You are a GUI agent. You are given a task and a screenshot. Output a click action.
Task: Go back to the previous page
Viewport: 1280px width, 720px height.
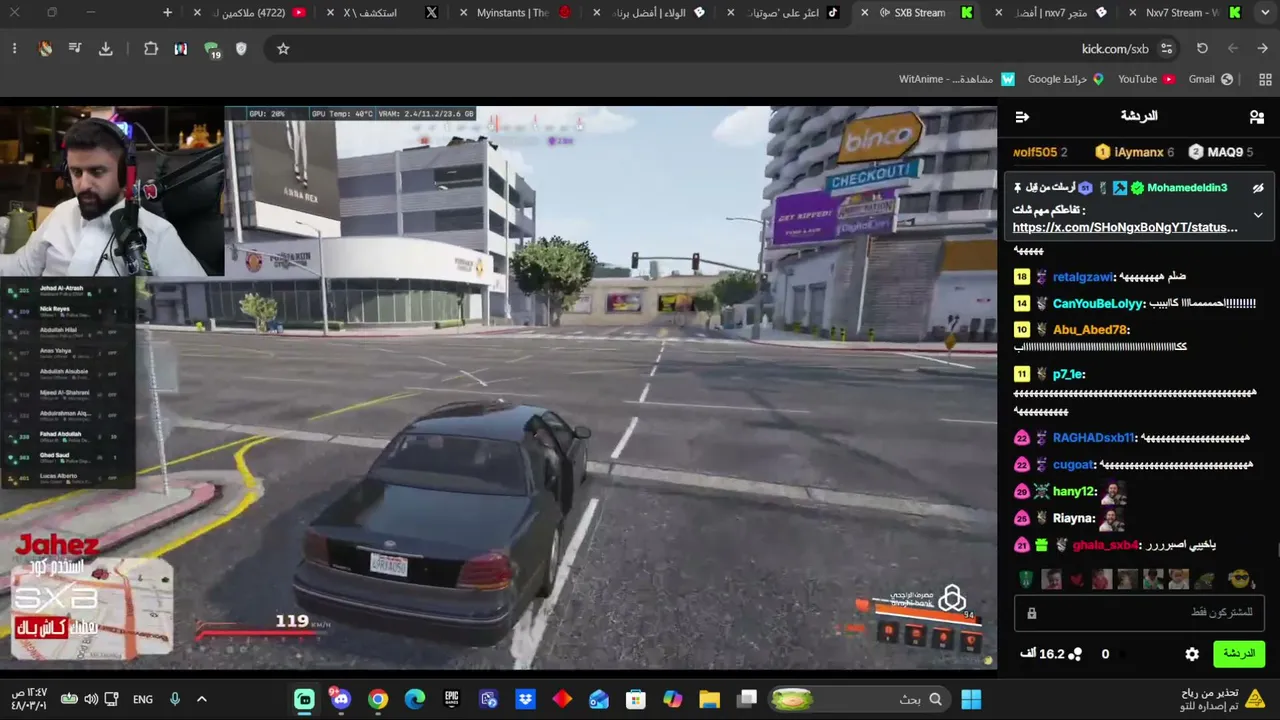pos(1263,49)
